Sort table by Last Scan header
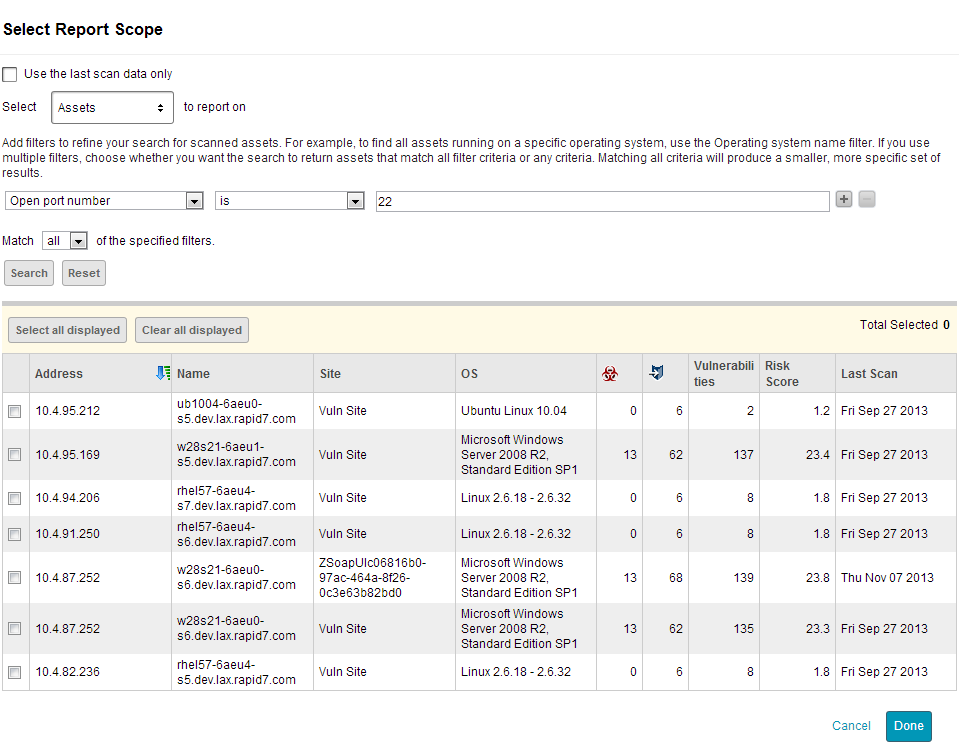 pos(869,373)
